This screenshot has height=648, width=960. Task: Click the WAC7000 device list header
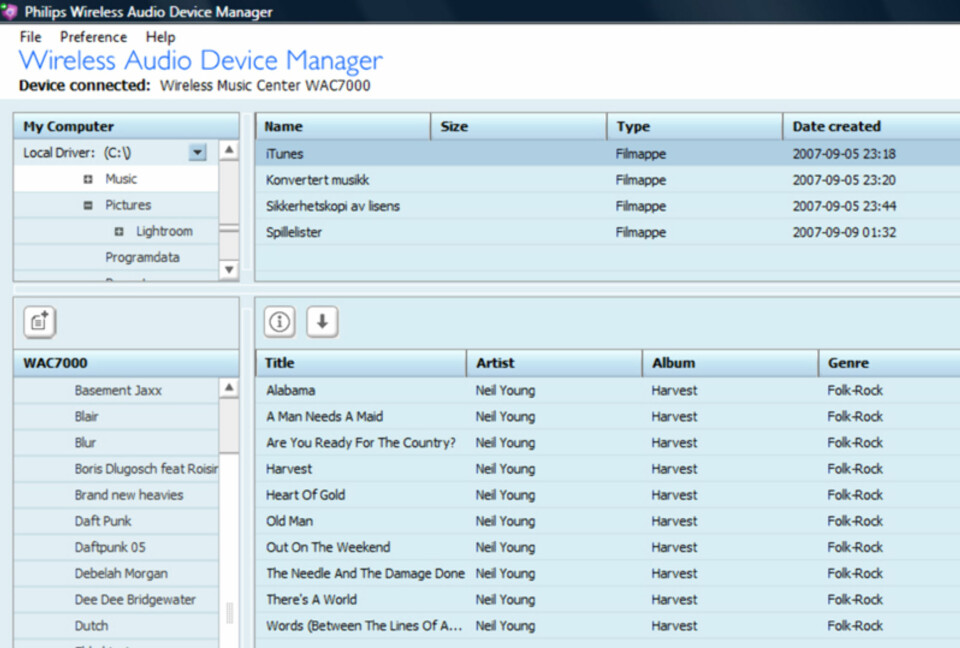[x=126, y=363]
